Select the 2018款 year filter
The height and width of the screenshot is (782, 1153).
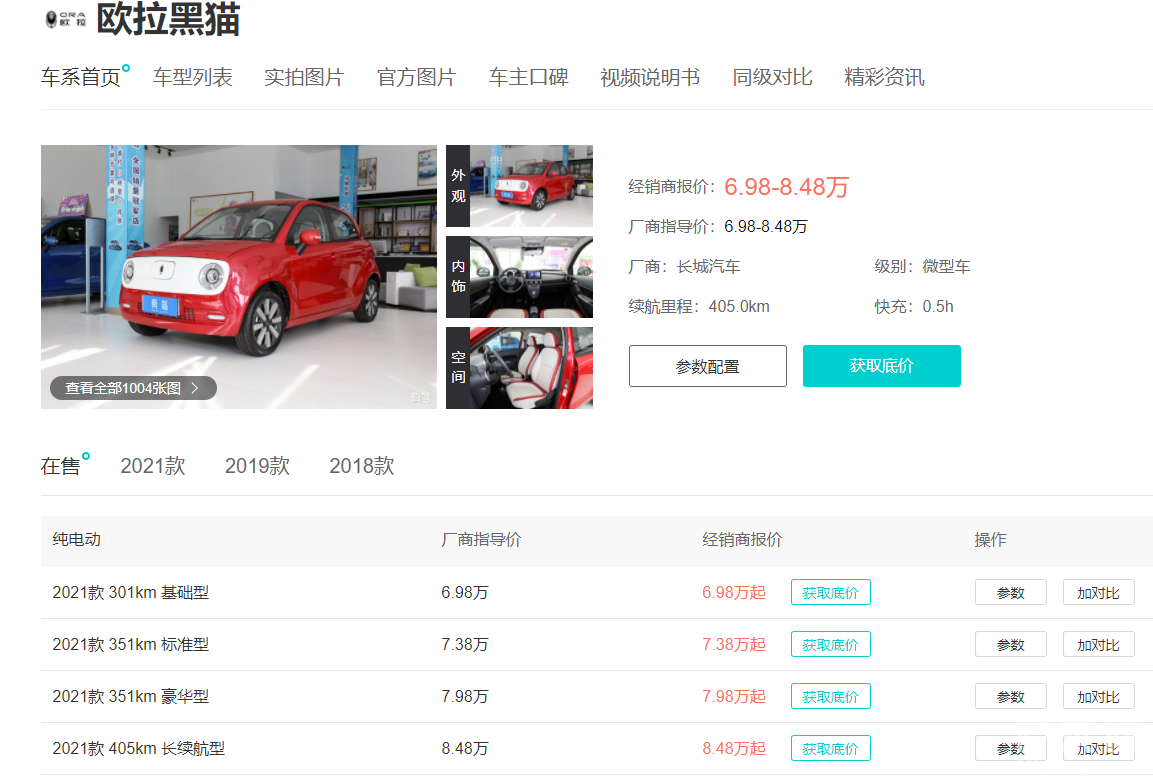361,466
